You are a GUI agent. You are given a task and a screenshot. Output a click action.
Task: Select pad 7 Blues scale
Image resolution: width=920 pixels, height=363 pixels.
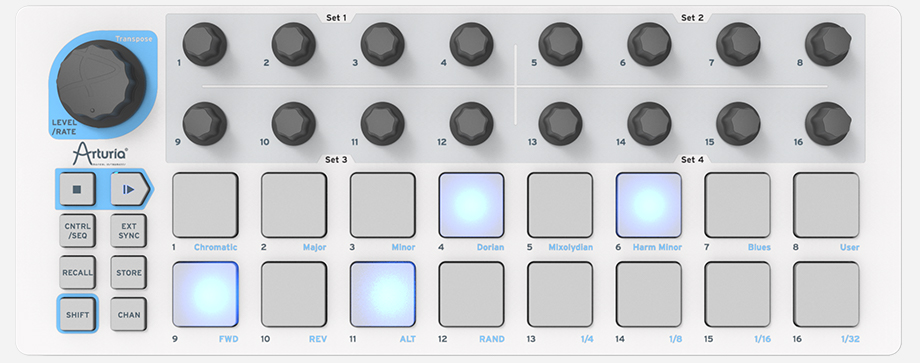pos(738,205)
